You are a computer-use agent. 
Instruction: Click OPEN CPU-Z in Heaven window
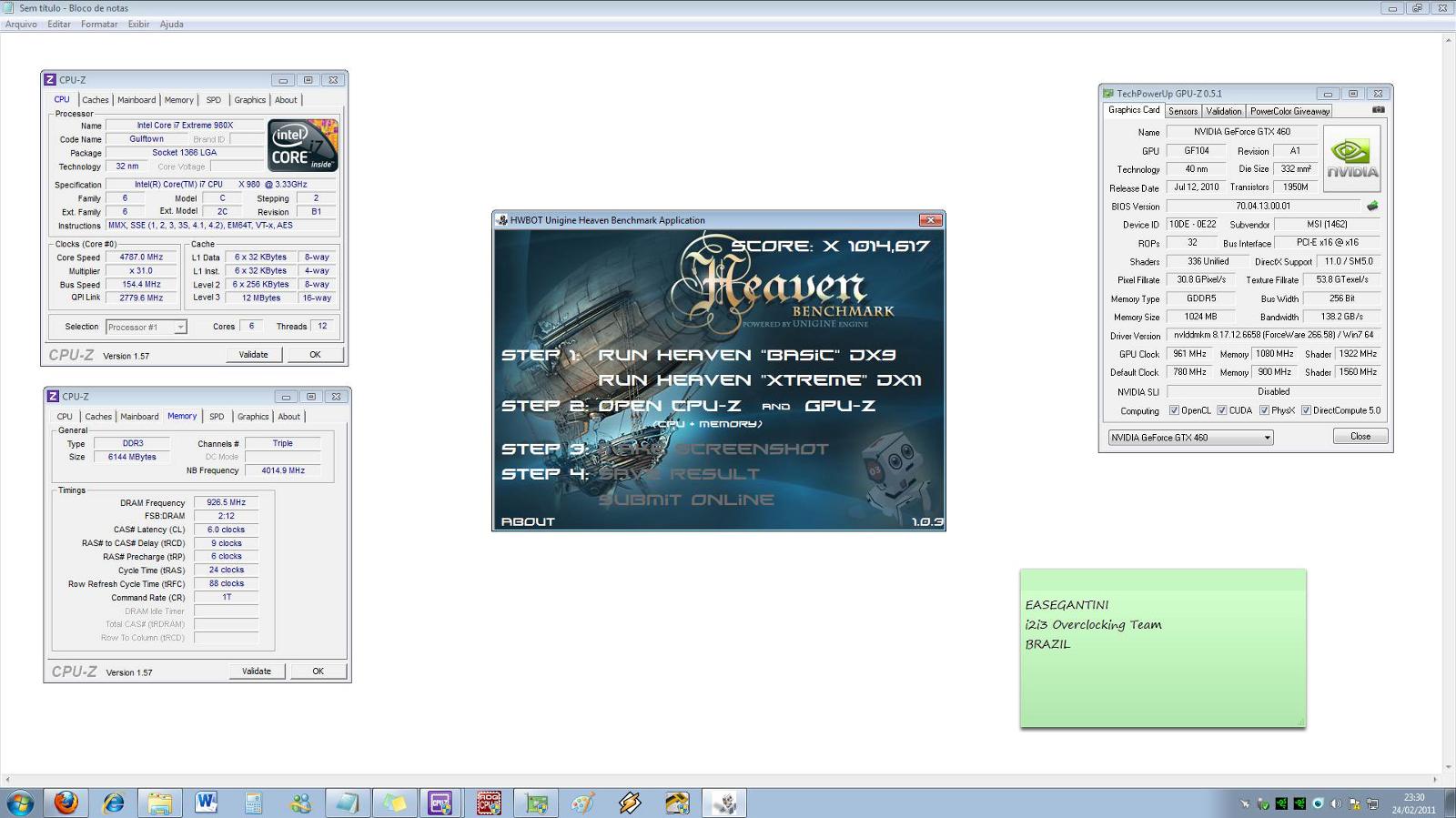tap(670, 406)
